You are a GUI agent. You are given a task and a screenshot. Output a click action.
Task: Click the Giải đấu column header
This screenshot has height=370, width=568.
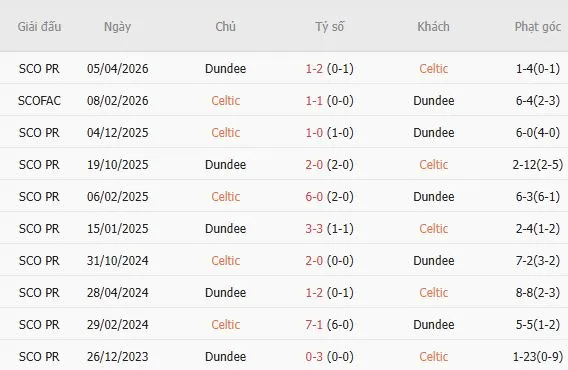[39, 27]
